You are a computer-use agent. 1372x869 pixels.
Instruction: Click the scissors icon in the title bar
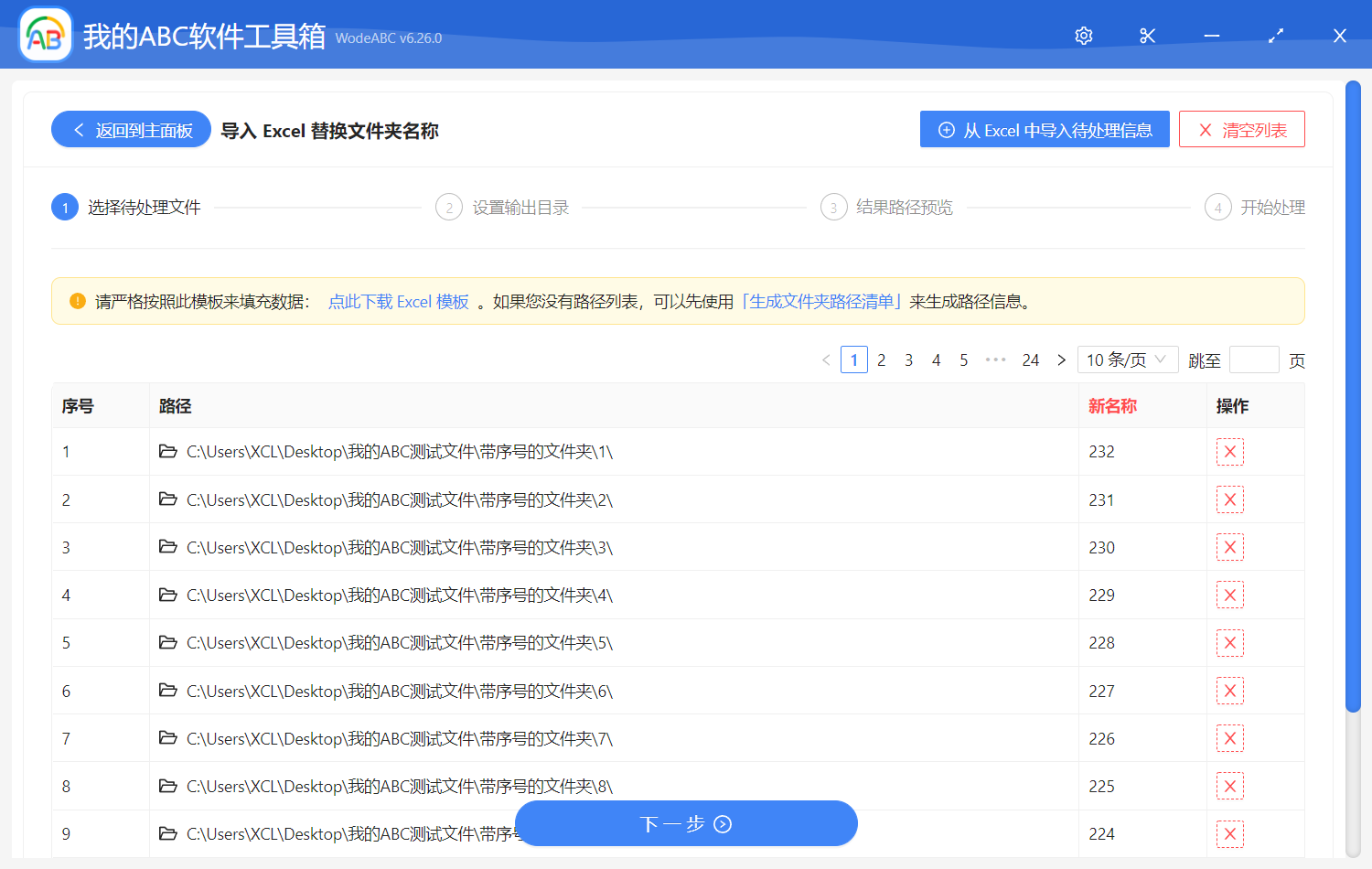point(1147,36)
